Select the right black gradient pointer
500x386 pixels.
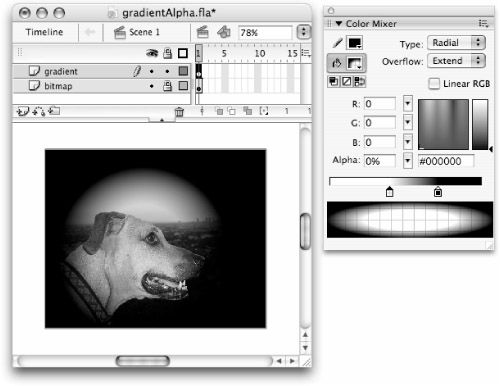point(438,191)
